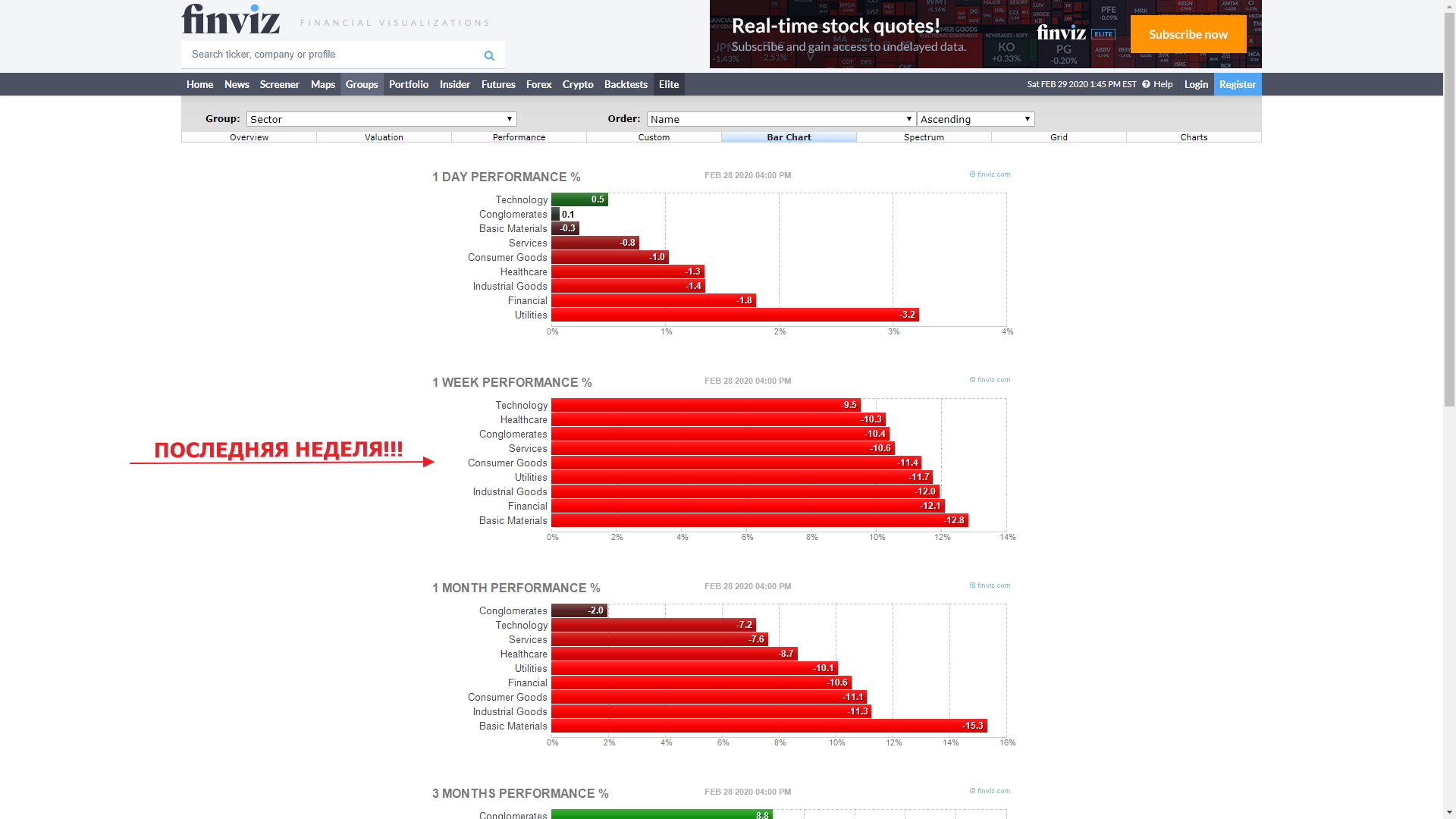This screenshot has height=819, width=1456.
Task: Open the Maps navigation item
Action: point(322,84)
